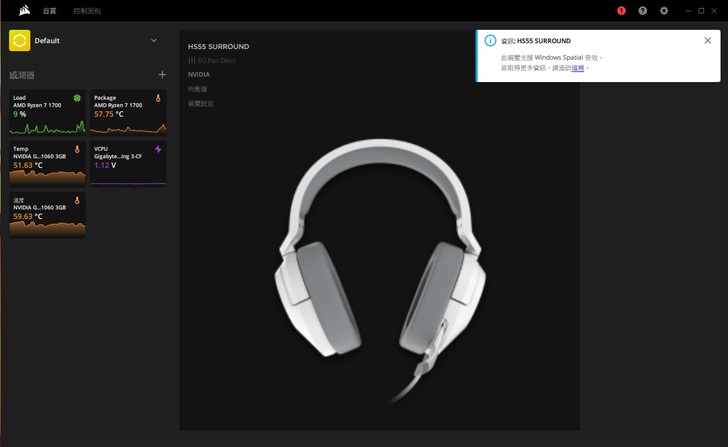Open iCUE settings gear icon

coord(664,10)
